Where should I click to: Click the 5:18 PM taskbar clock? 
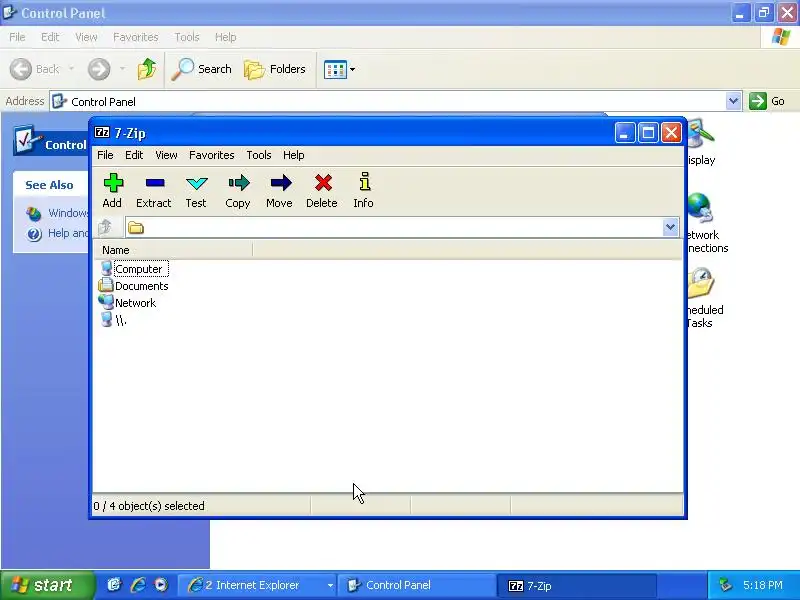click(x=763, y=585)
